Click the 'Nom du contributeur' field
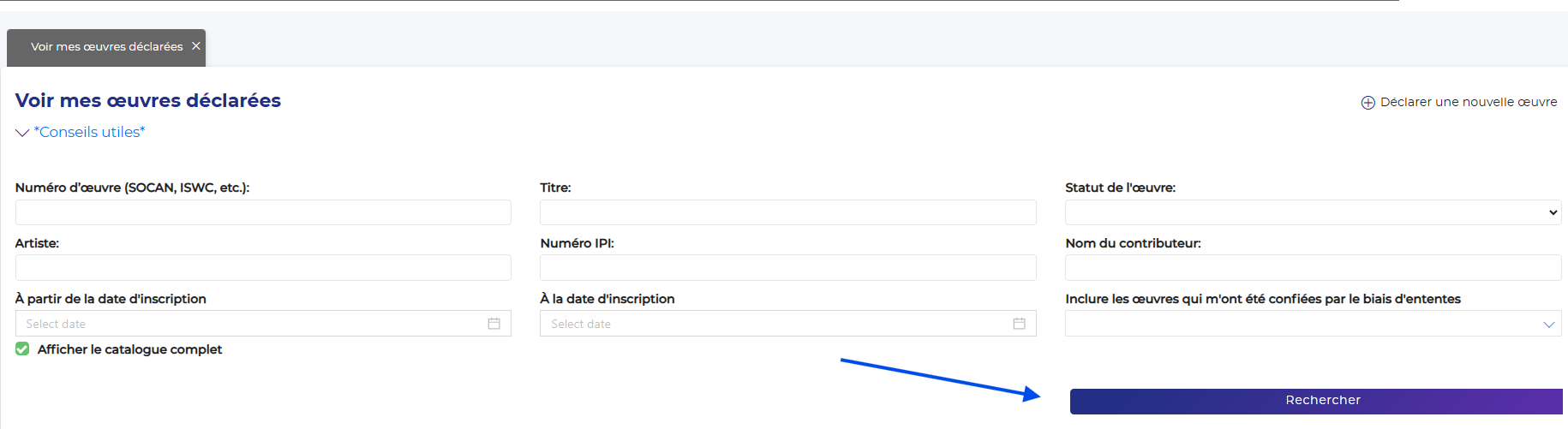Viewport: 1568px width, 429px height. coord(1313,268)
